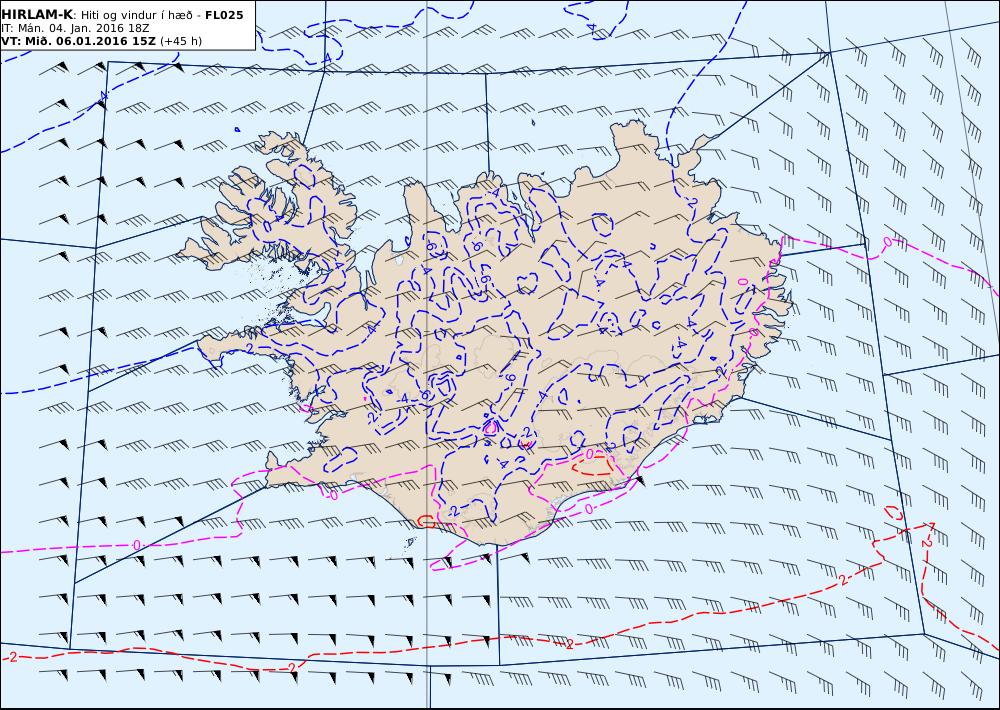The height and width of the screenshot is (710, 1000).
Task: Select the FL025 flight level label
Action: click(x=224, y=15)
